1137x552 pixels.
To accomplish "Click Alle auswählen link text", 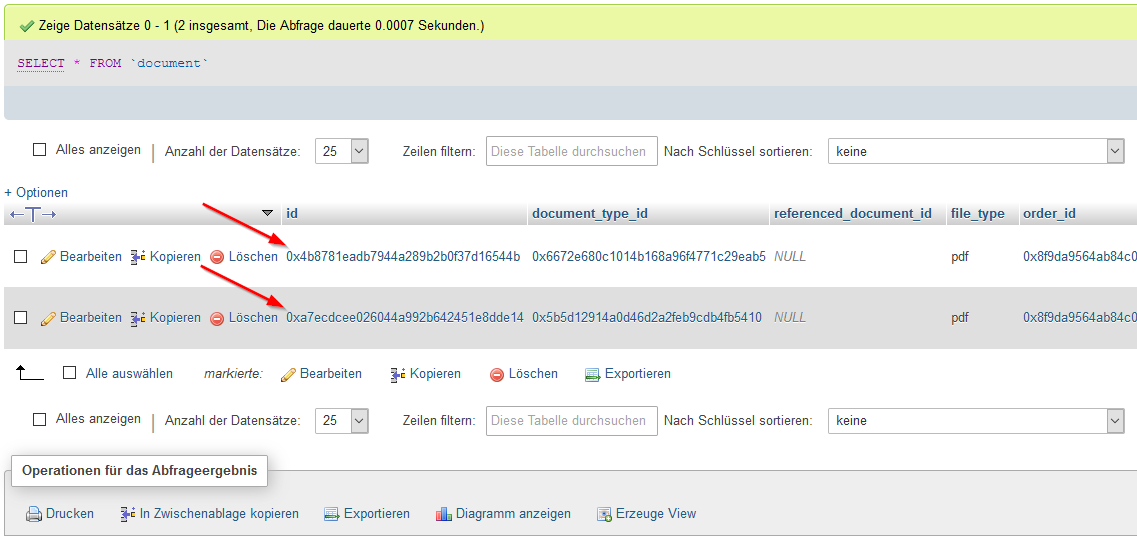I will (x=129, y=374).
